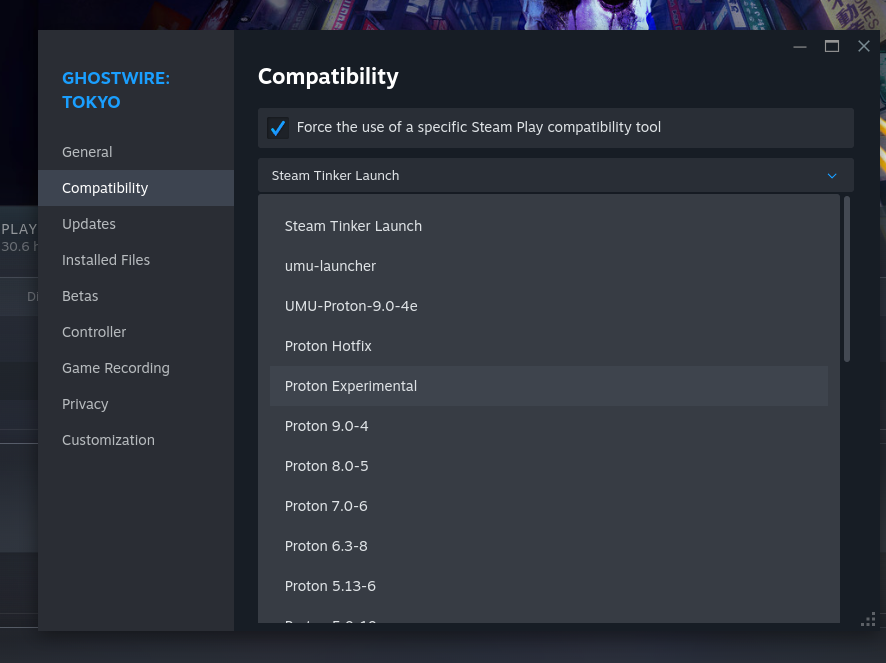The height and width of the screenshot is (663, 886).
Task: Choose Proton 7.0-6 entry
Action: coord(549,506)
